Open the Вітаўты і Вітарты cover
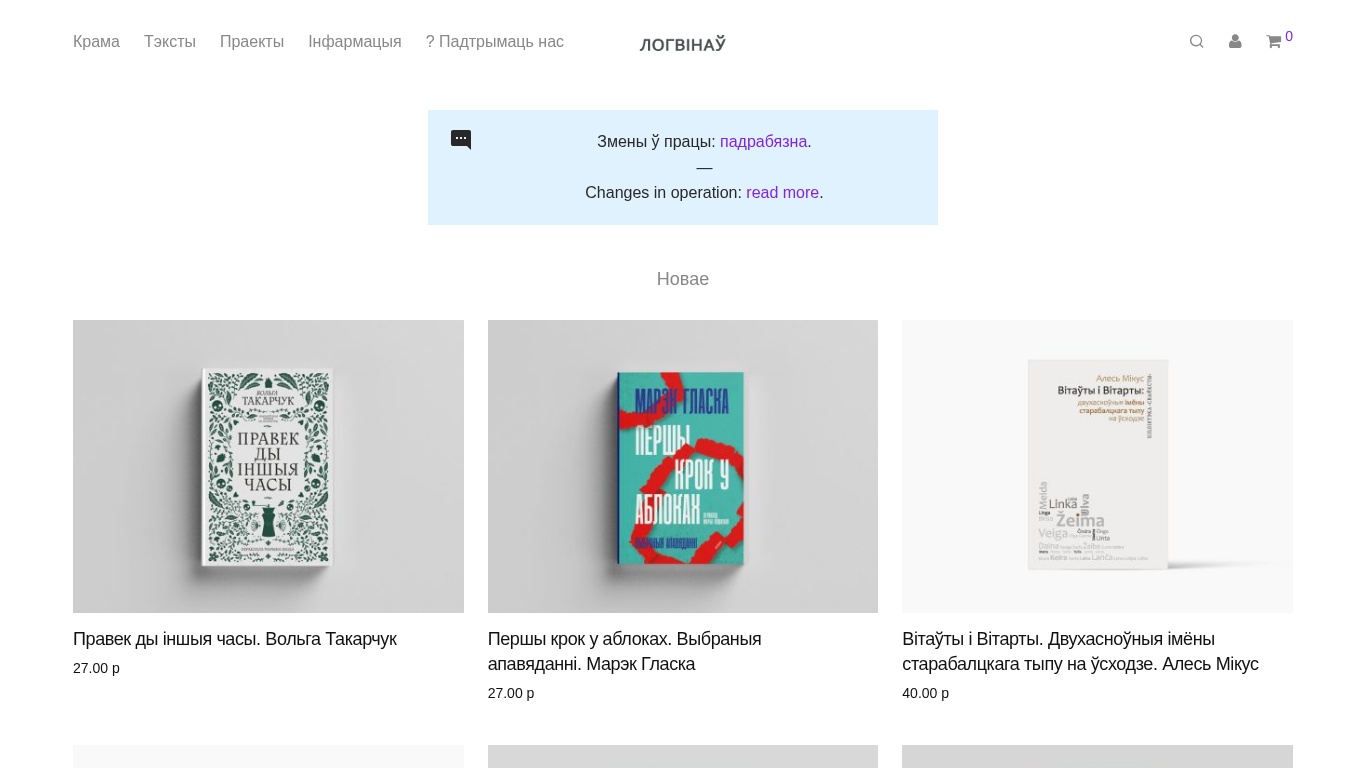1366x768 pixels. (x=1097, y=466)
